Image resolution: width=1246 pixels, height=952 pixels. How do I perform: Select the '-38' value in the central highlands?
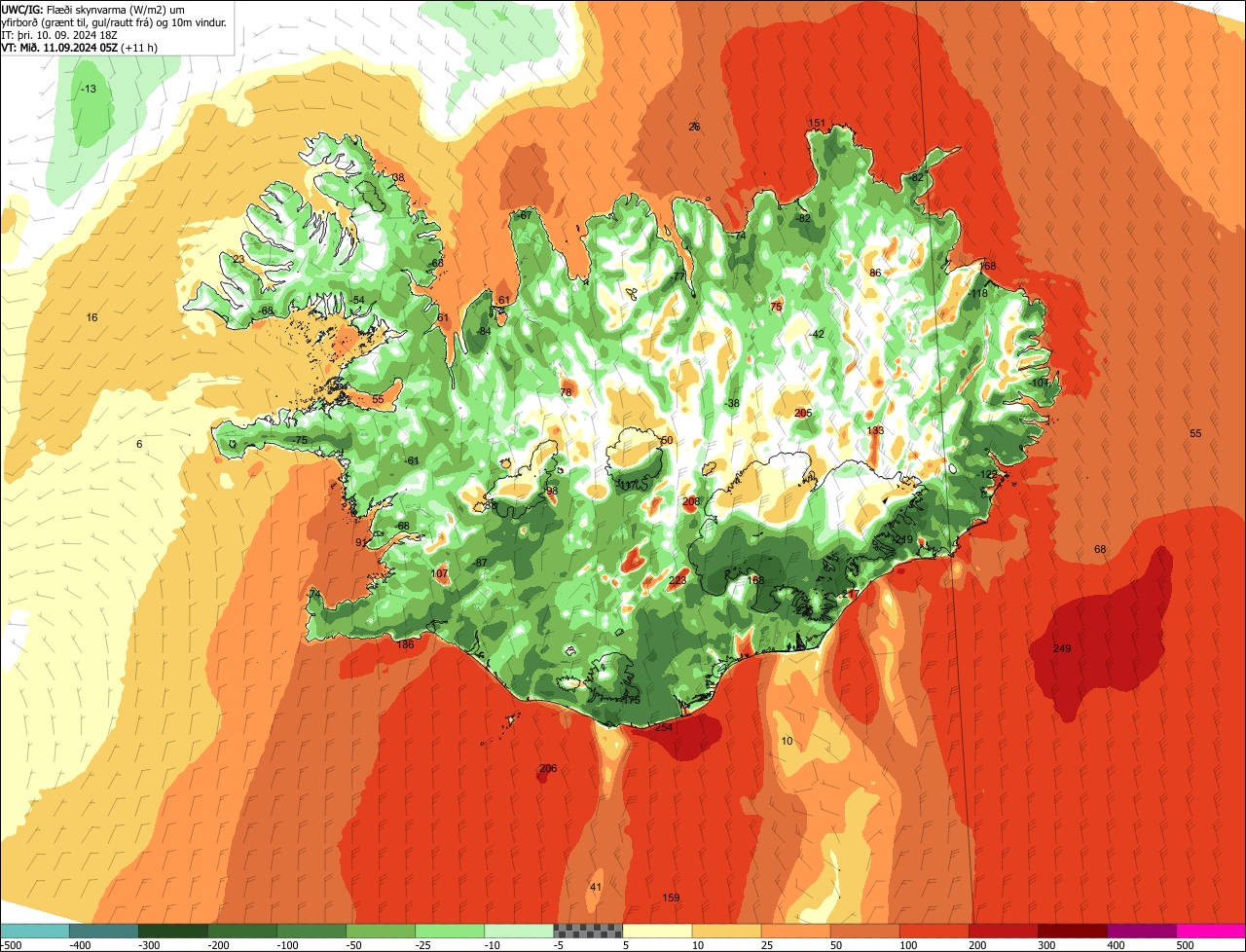pos(731,403)
